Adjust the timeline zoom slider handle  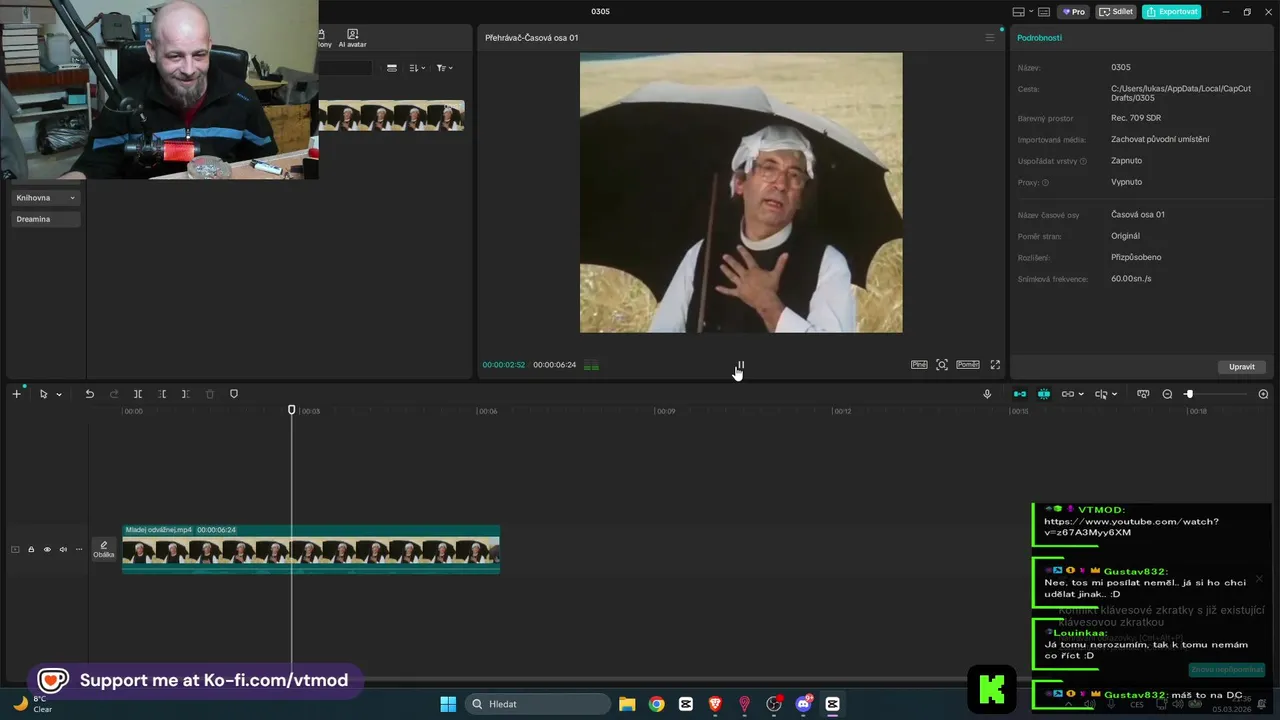[1189, 394]
